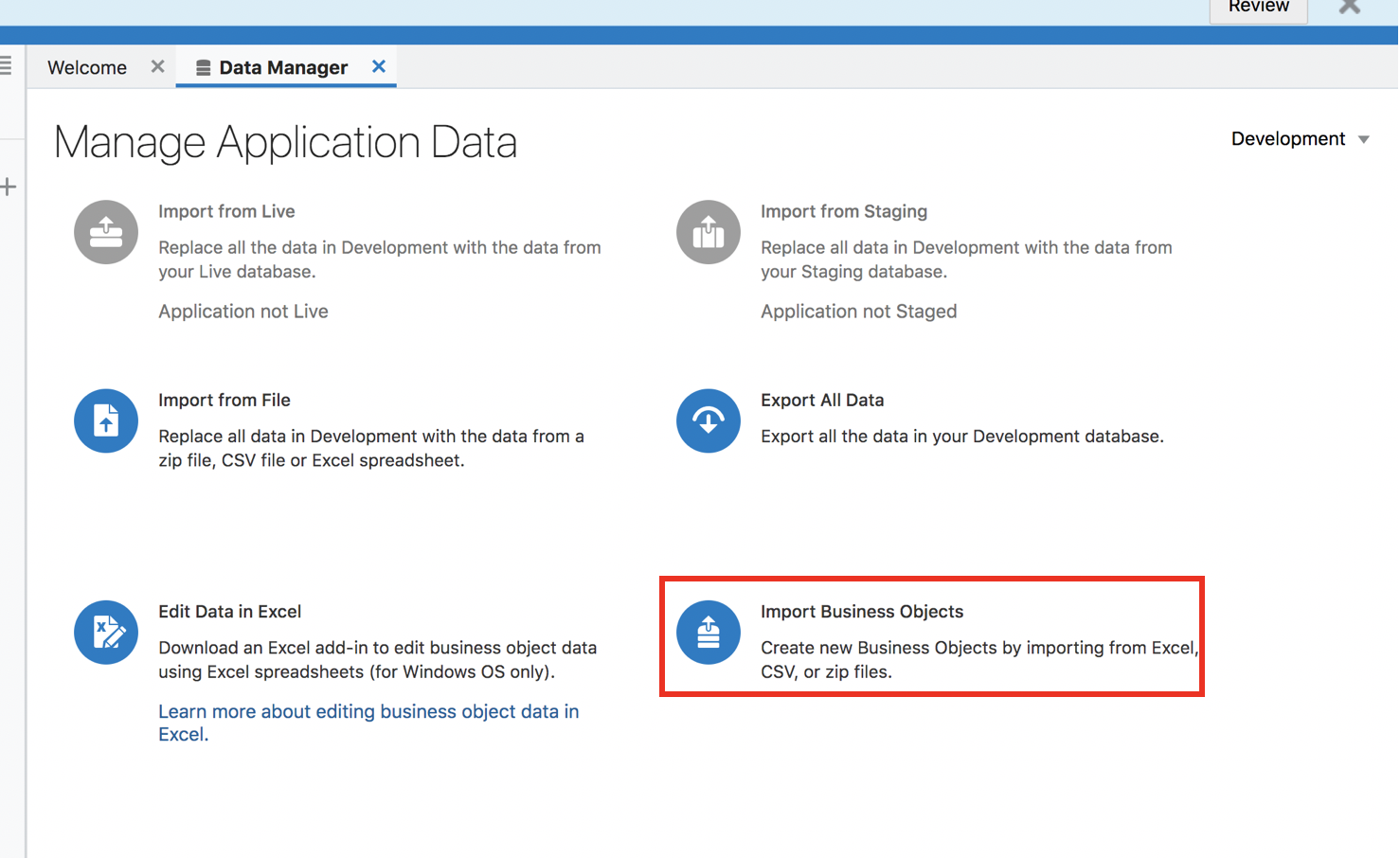This screenshot has width=1400, height=858.
Task: Click the Import from Staging icon
Action: pos(709,232)
